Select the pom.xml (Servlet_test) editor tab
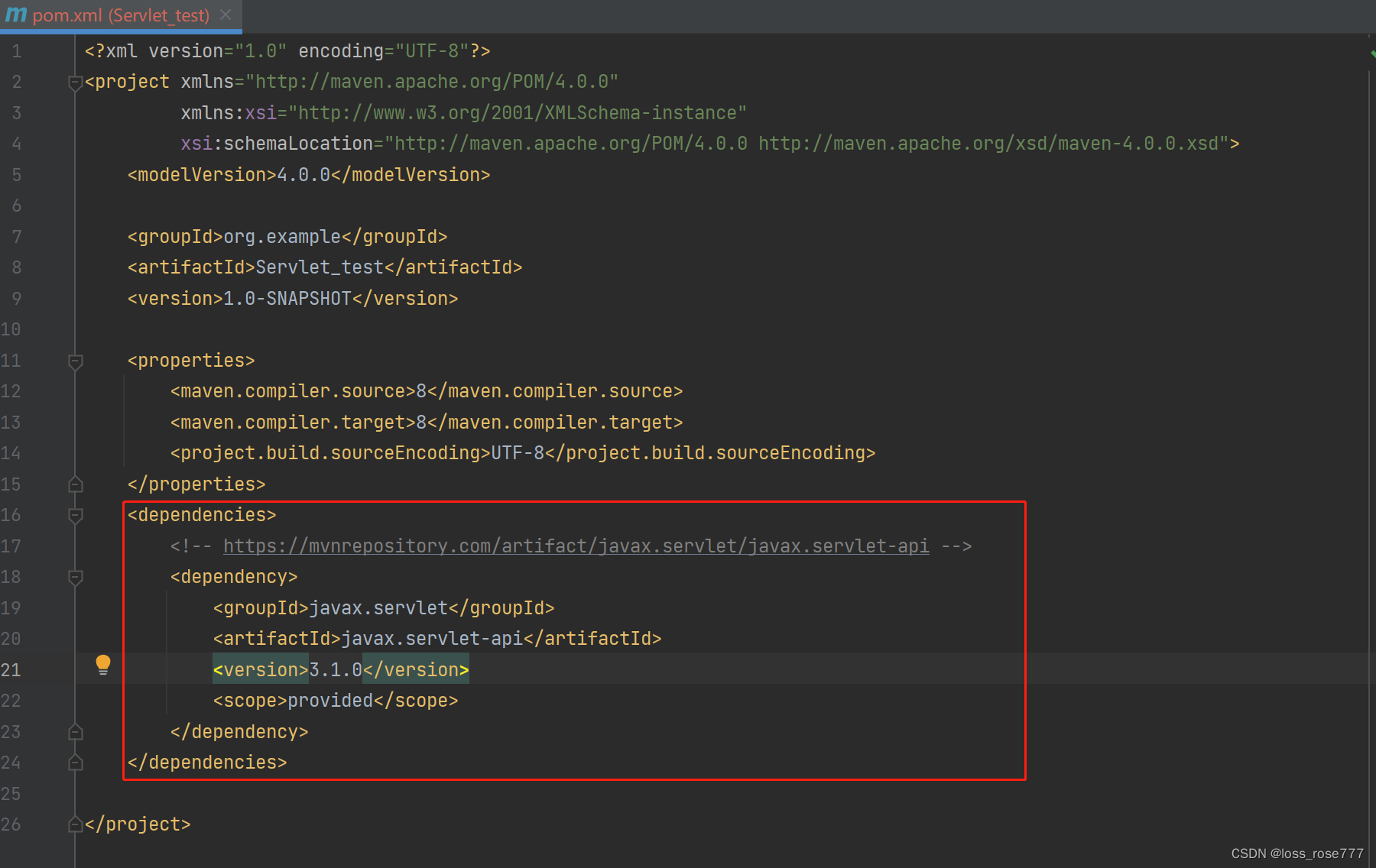The width and height of the screenshot is (1376, 868). (121, 15)
